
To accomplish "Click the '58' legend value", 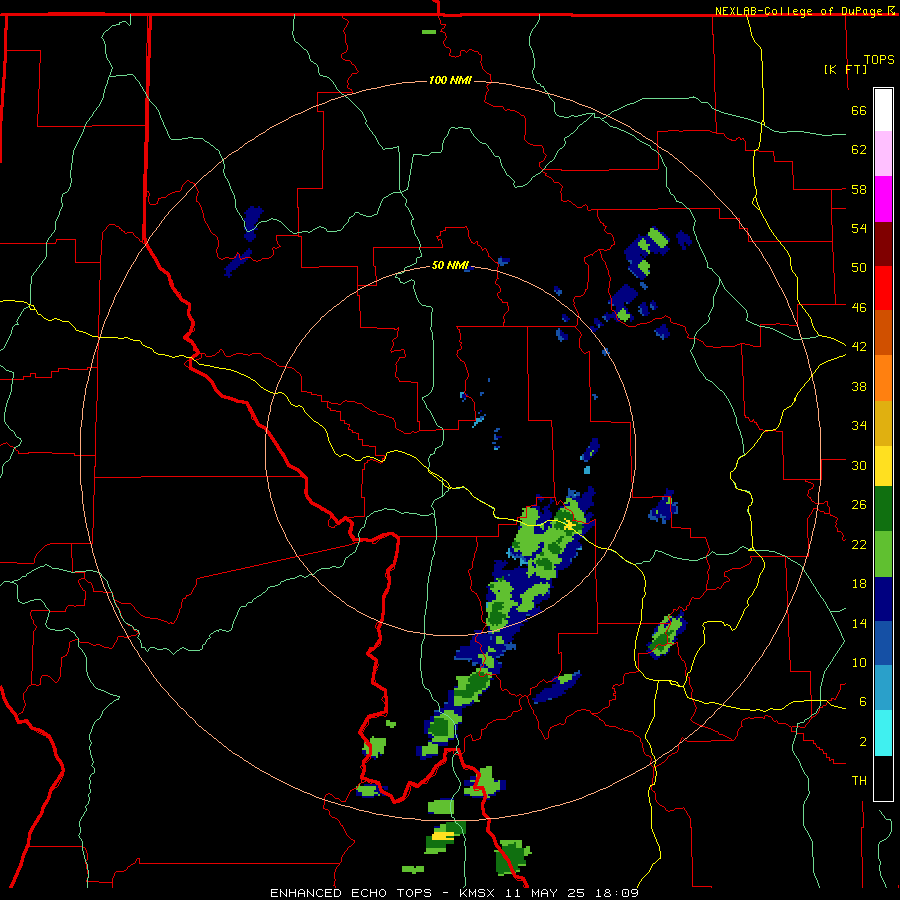I will pos(859,189).
